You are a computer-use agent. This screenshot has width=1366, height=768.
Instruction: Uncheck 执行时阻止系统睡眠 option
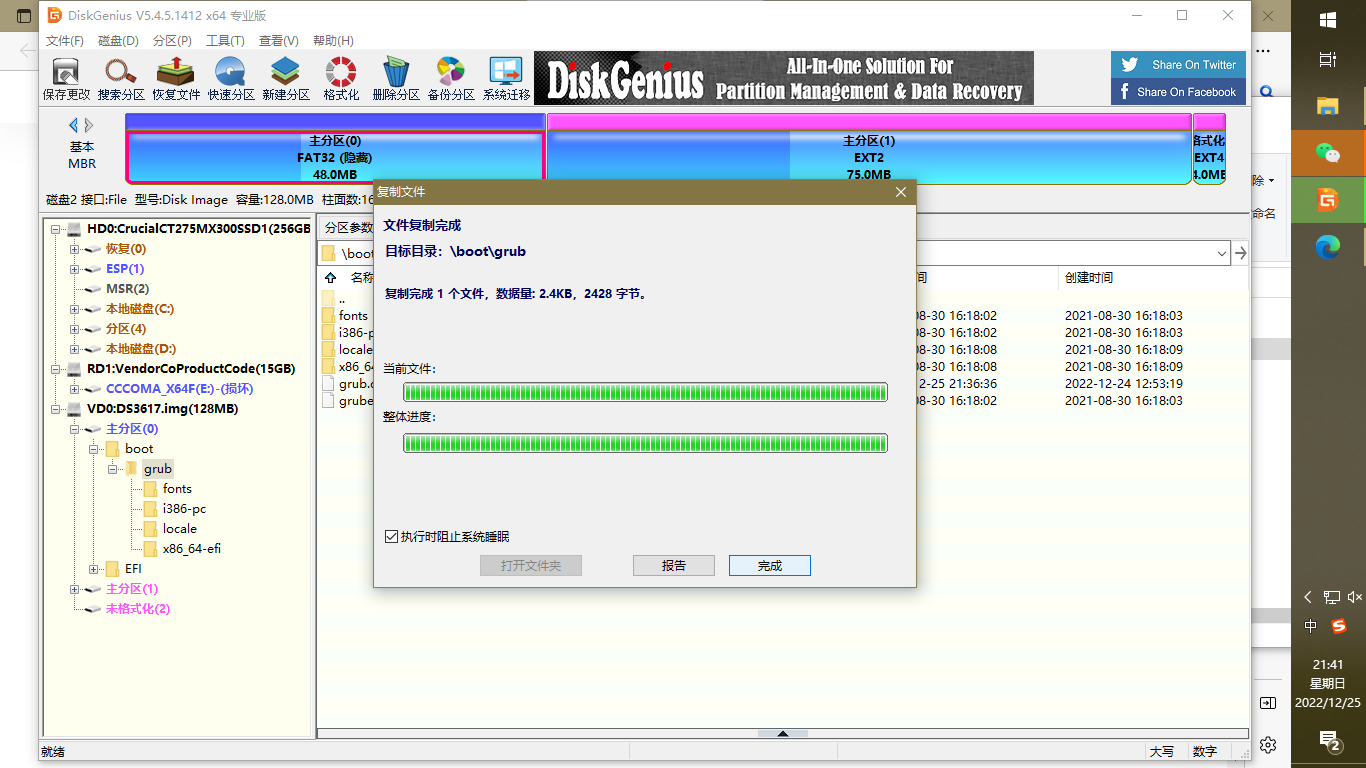[x=391, y=536]
